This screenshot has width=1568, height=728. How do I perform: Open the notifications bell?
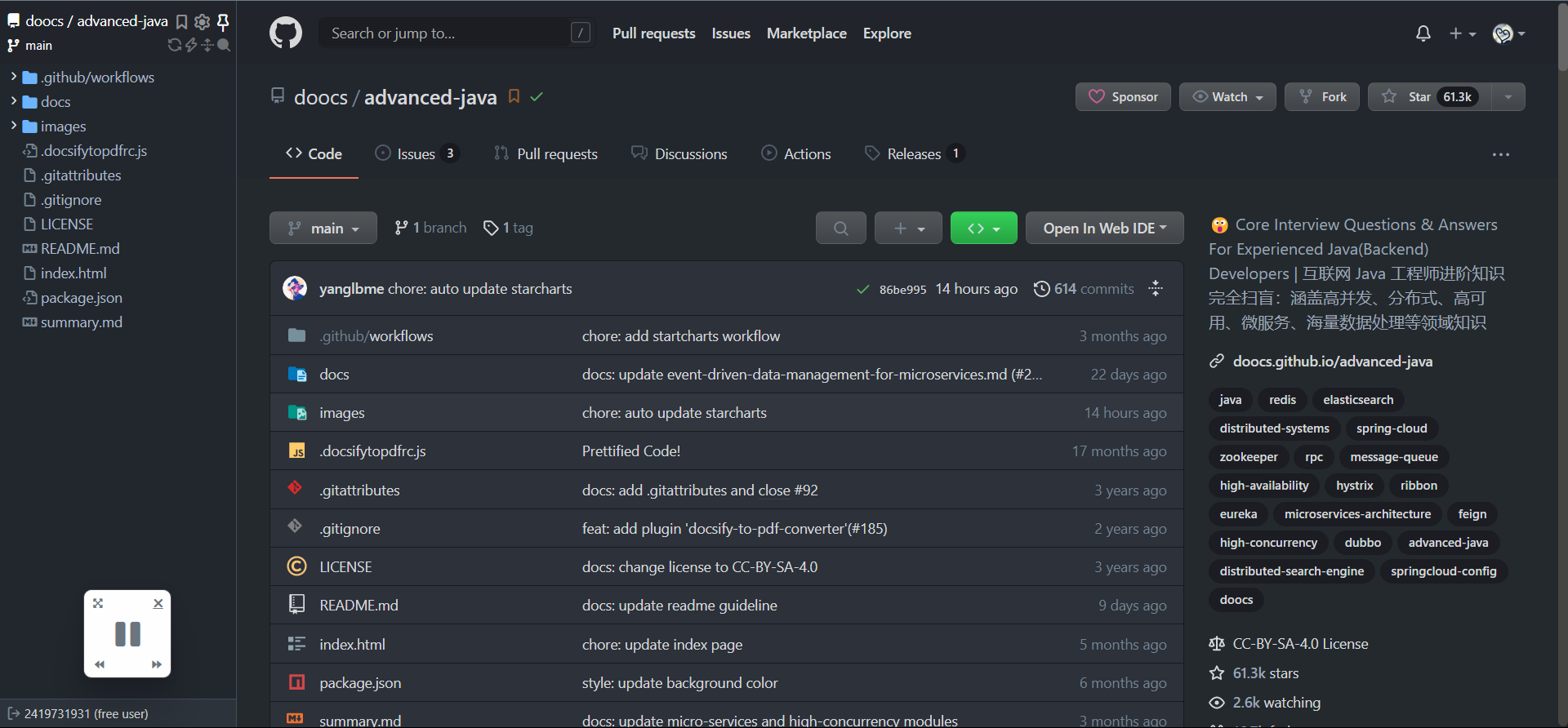1423,33
